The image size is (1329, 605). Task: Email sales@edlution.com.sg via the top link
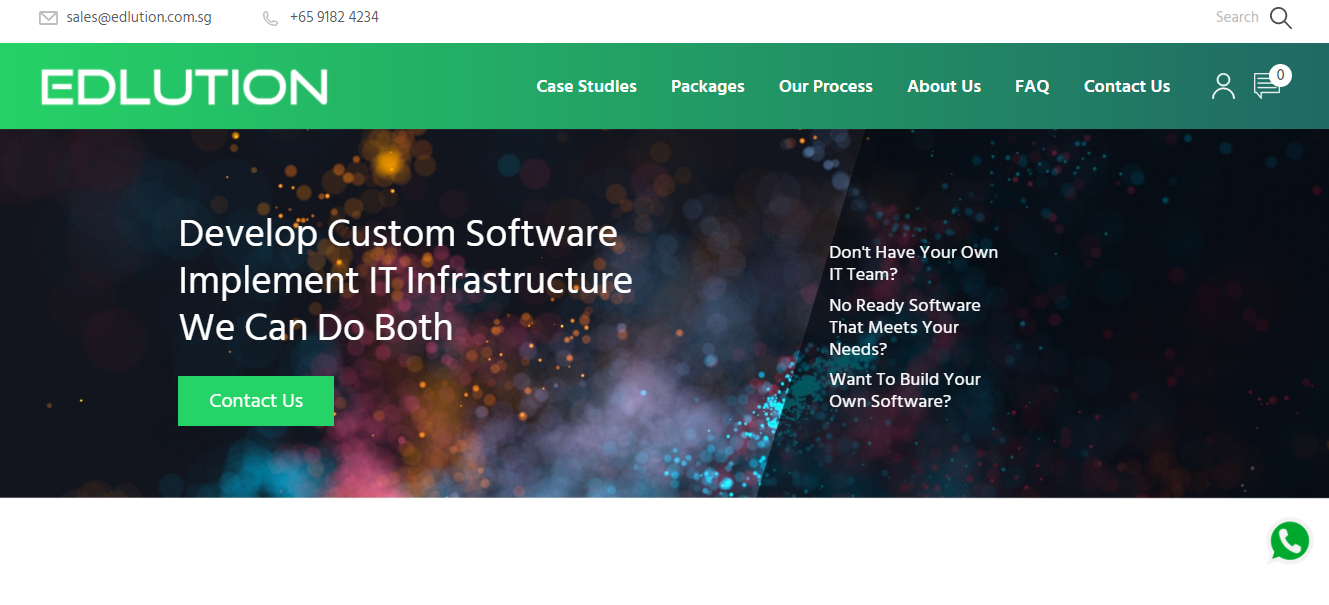pyautogui.click(x=139, y=17)
